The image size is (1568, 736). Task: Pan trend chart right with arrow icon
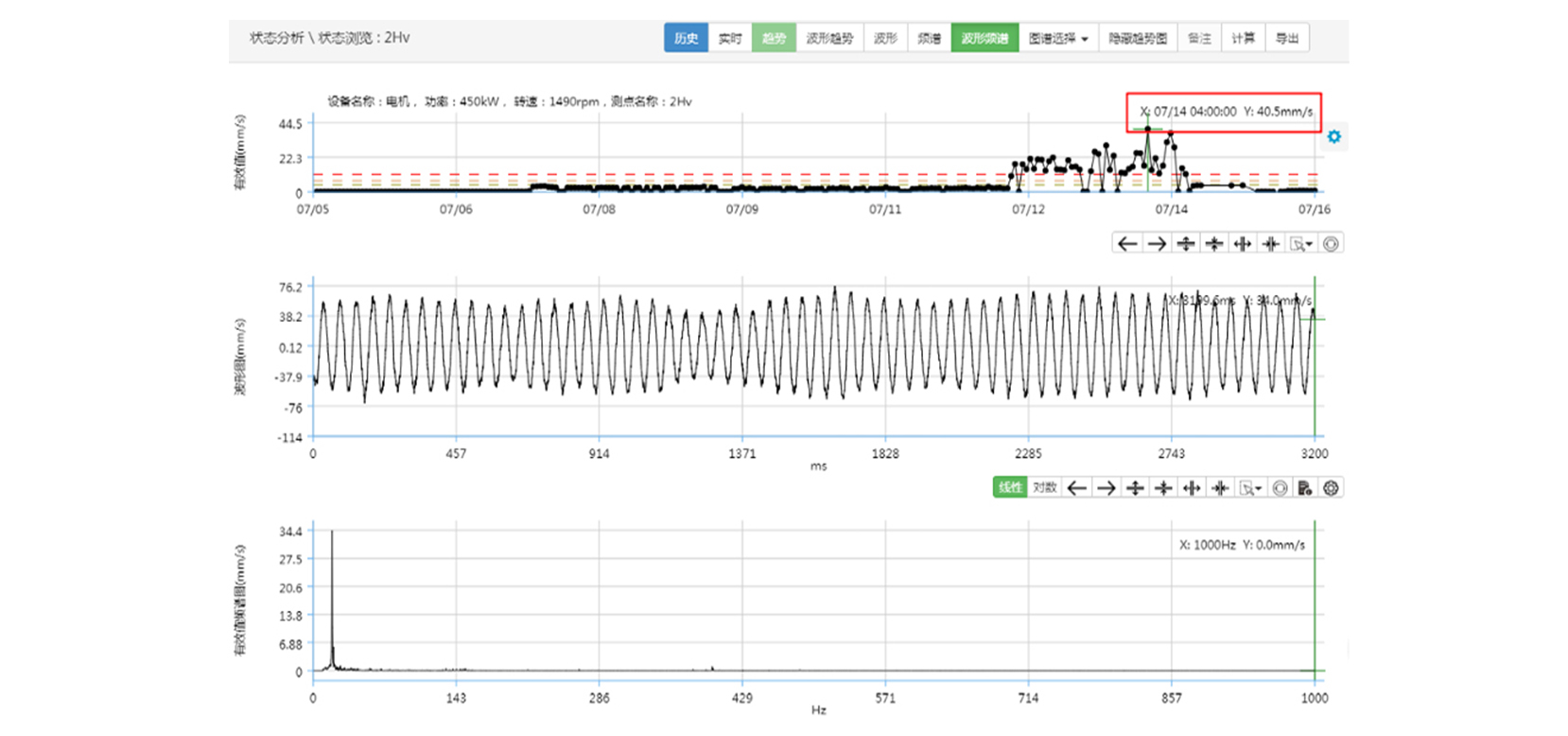1156,244
